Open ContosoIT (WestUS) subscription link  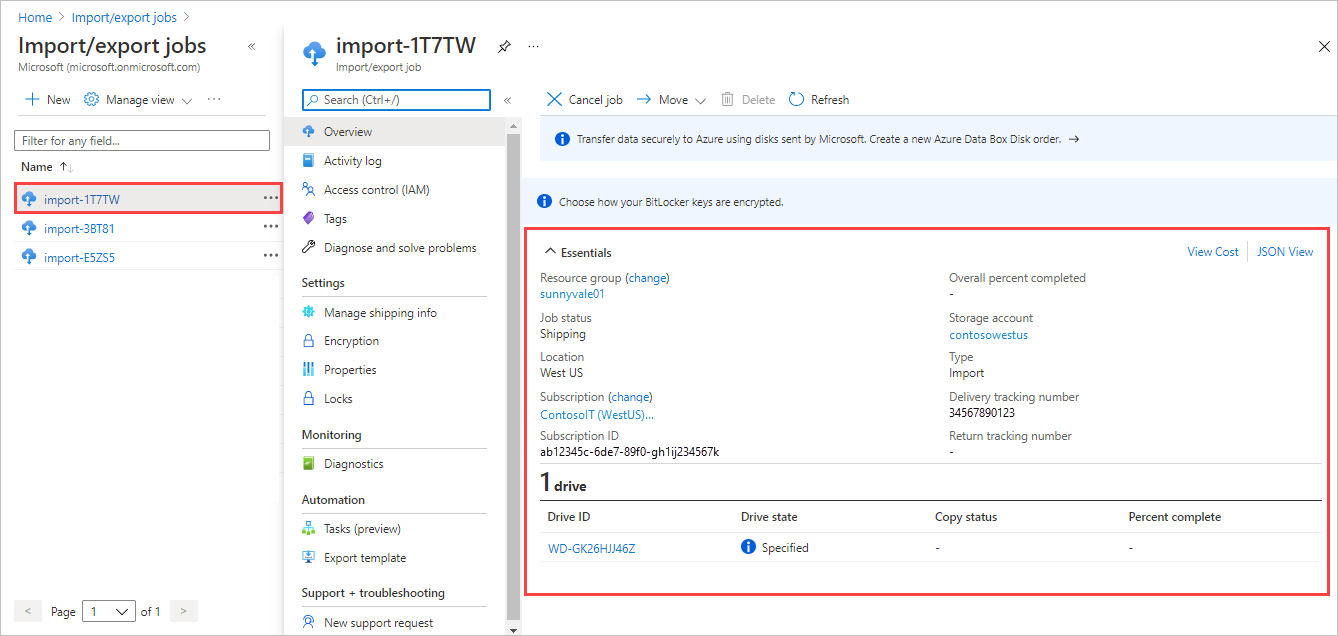pos(597,414)
